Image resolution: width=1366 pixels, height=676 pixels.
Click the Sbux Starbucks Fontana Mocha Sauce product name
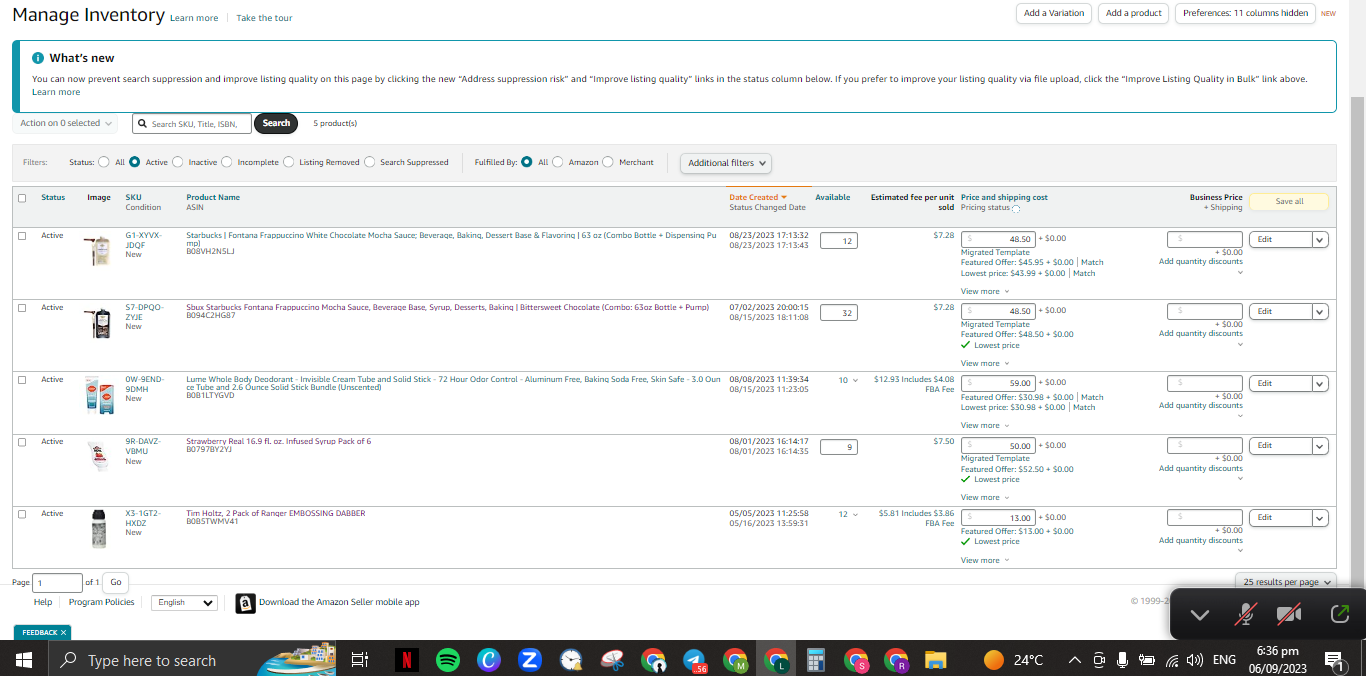tap(447, 307)
